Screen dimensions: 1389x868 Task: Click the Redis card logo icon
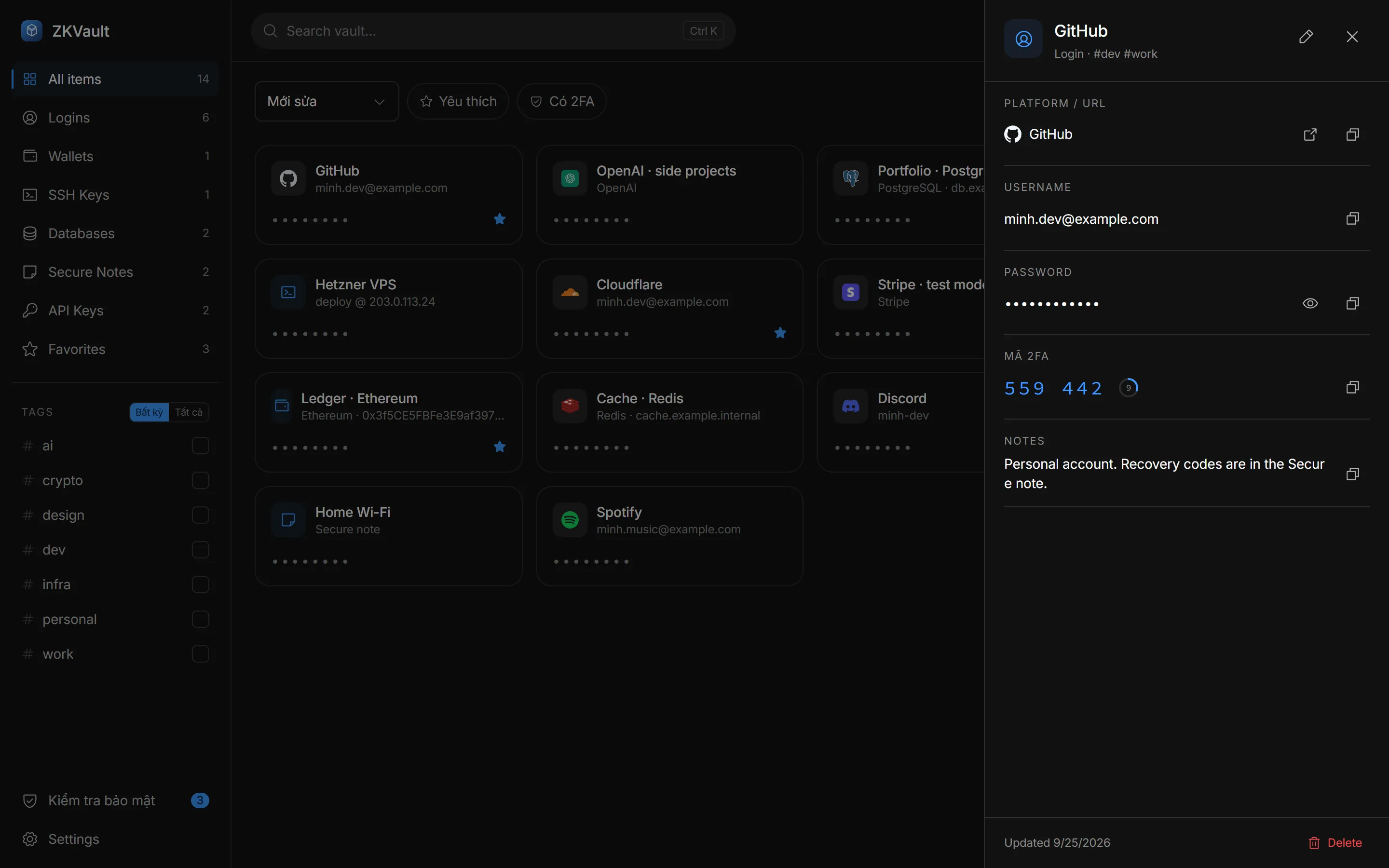[570, 406]
